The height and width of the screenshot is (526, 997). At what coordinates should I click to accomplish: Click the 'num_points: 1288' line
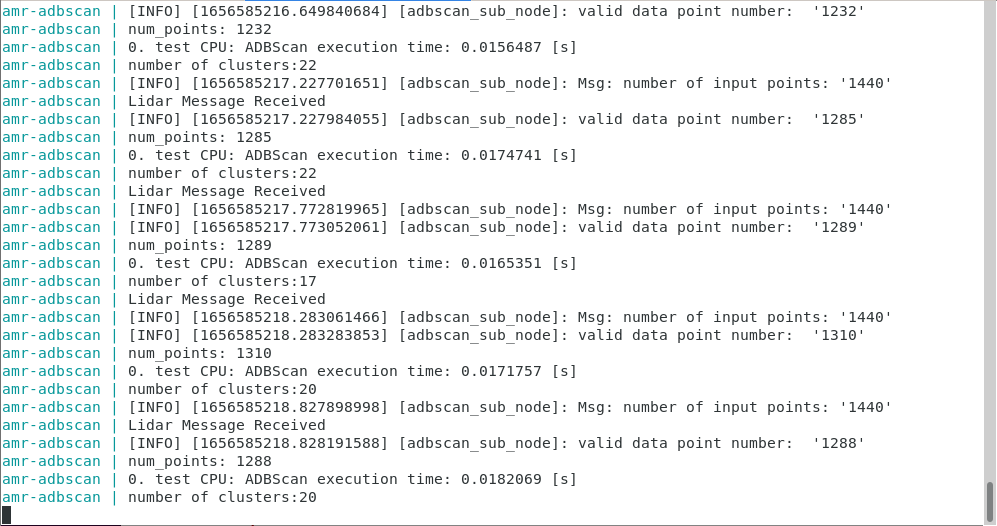pos(199,461)
